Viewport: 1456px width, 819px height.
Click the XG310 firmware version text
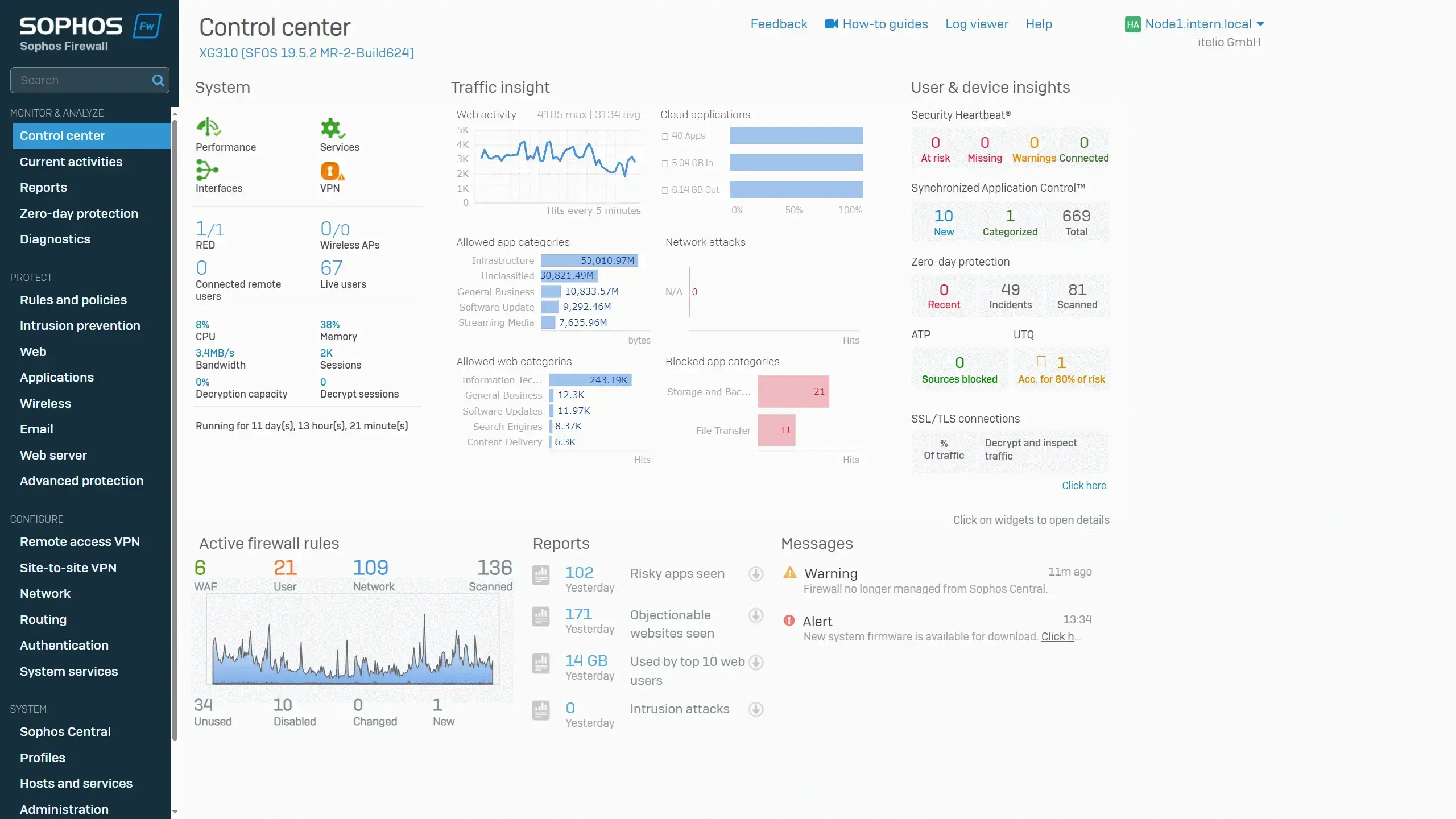click(x=307, y=53)
